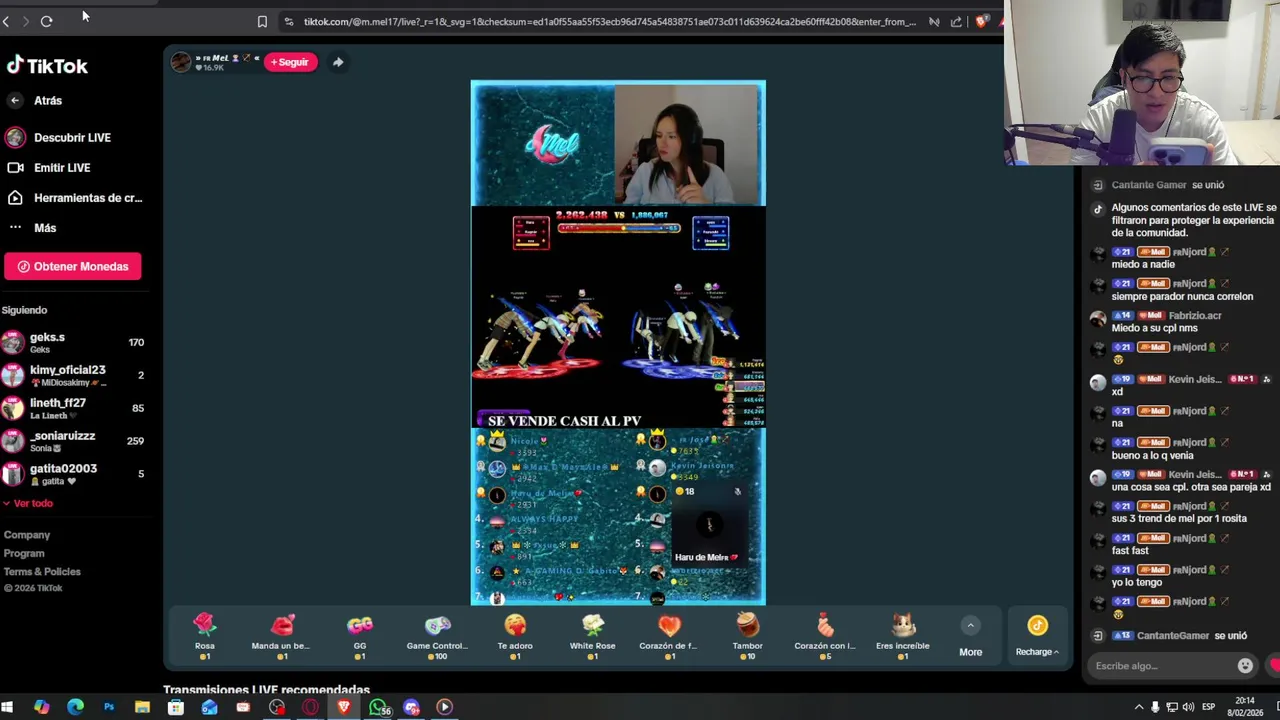This screenshot has height=720, width=1280.
Task: Click the Seguir follow button
Action: (x=290, y=62)
